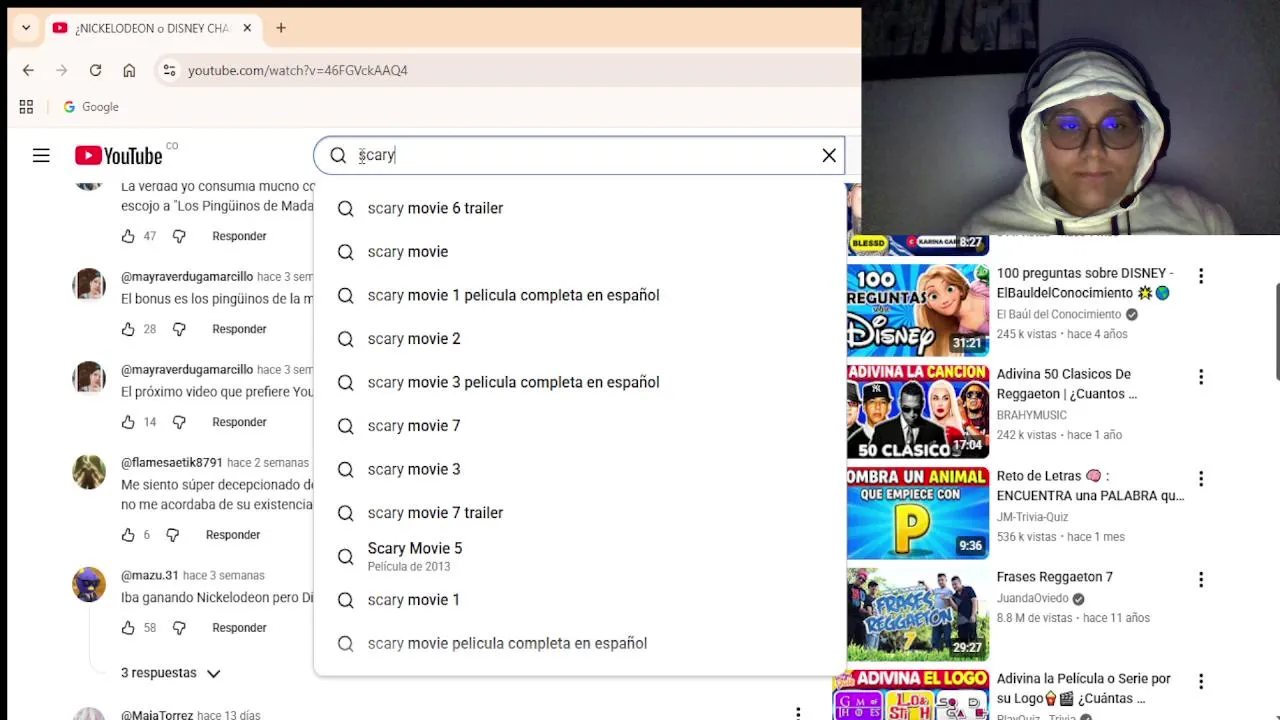Open options for 'Reto de Letras' video
Viewport: 1280px width, 720px height.
[1201, 479]
